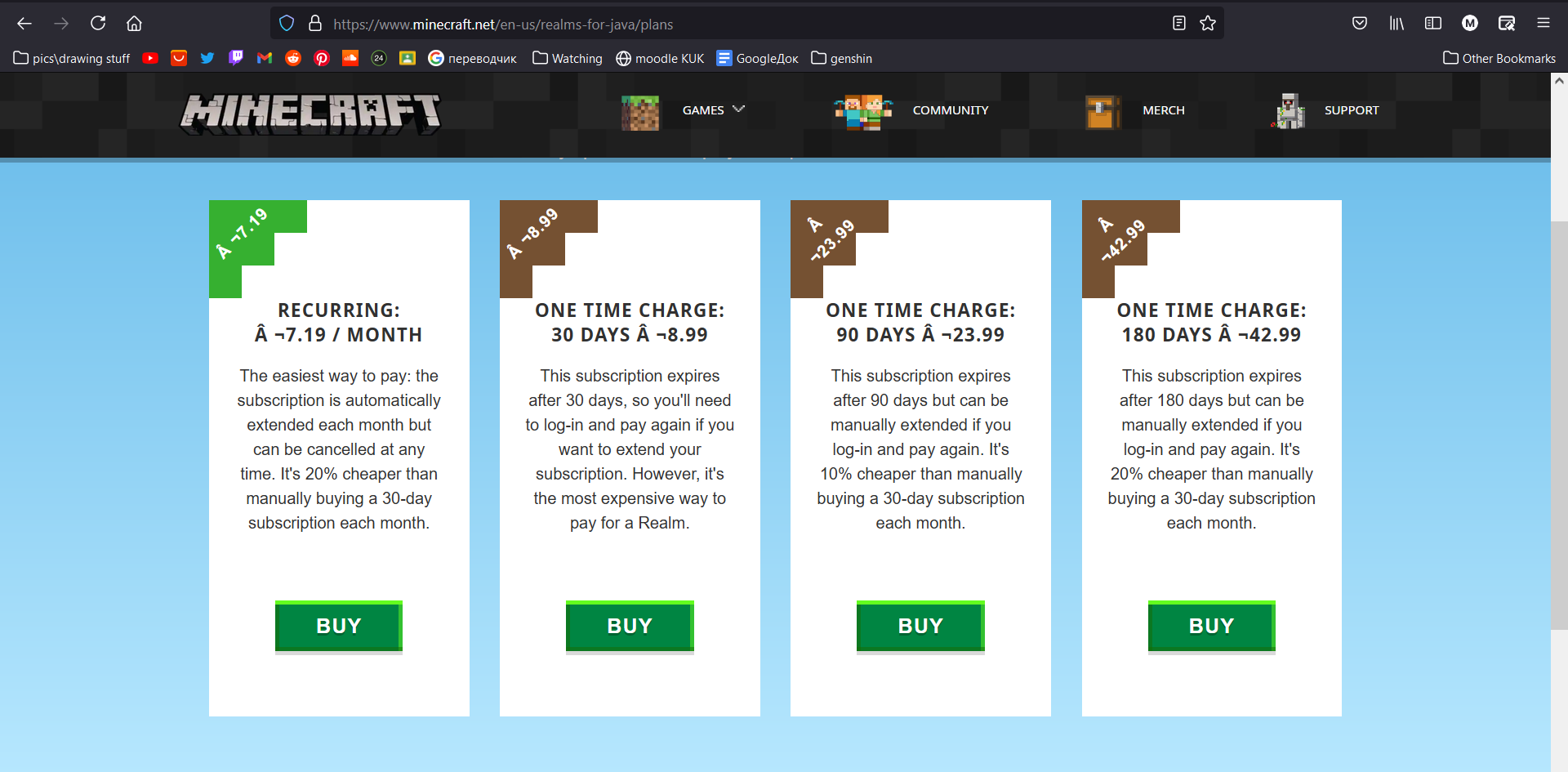Viewport: 1568px width, 772px height.
Task: Open the SoundCloud bookmark
Action: 350,58
